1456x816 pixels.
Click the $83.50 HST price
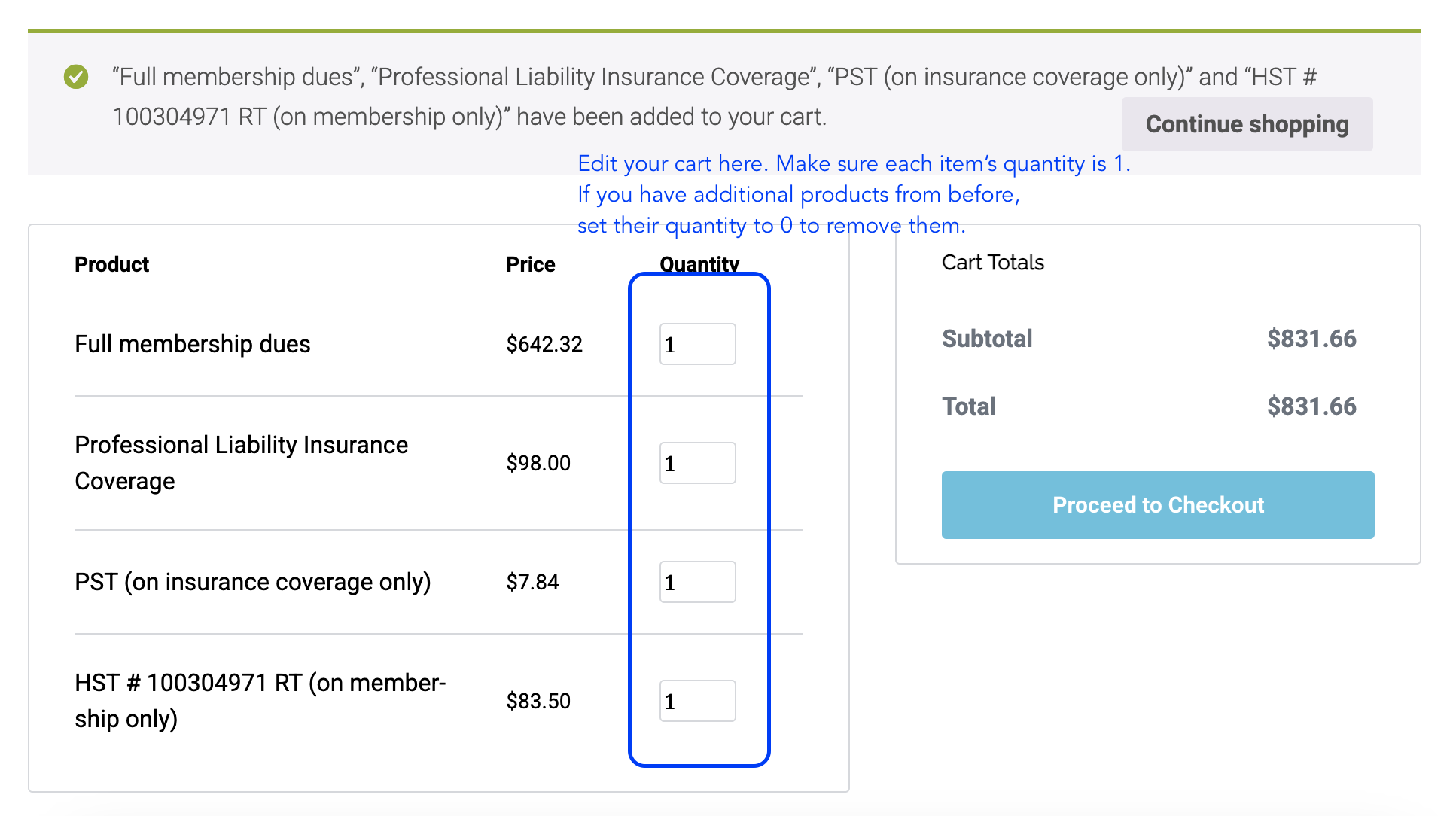538,702
